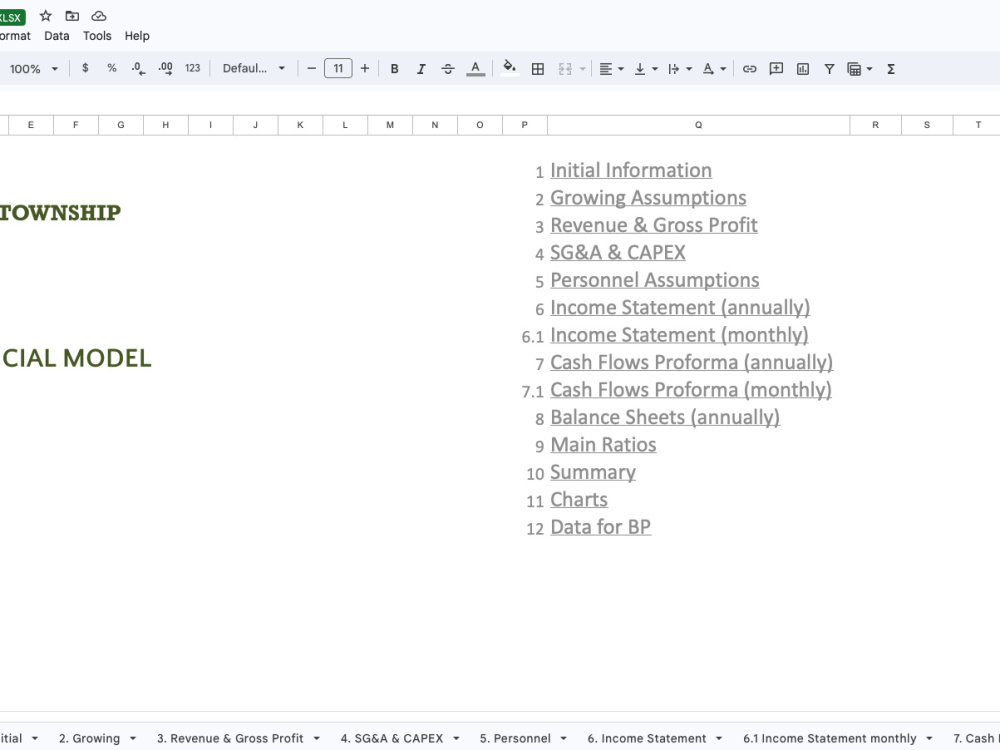This screenshot has height=750, width=1000.
Task: Open horizontal align dropdown
Action: coord(611,69)
